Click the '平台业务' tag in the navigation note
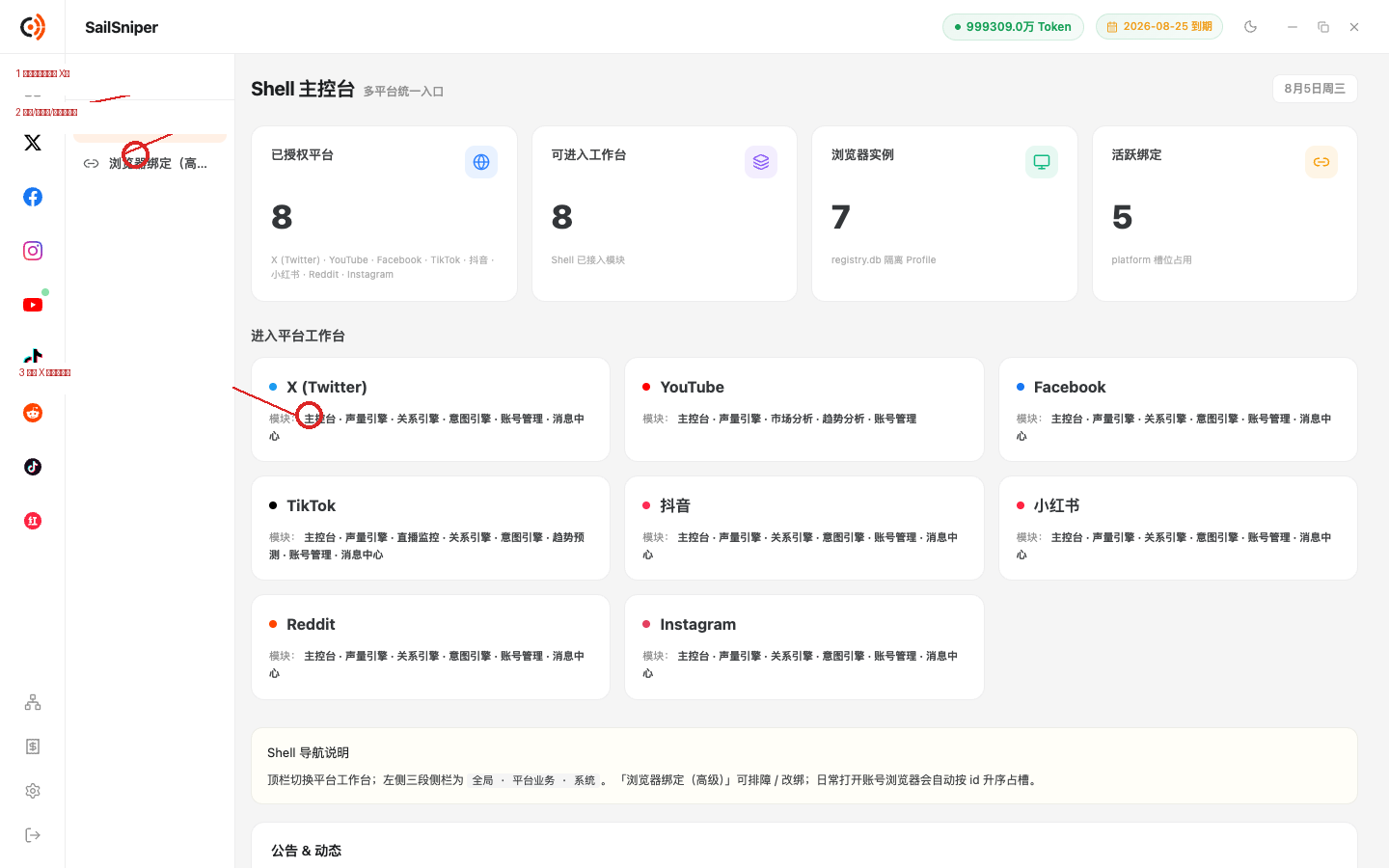The width and height of the screenshot is (1389, 868). coord(533,780)
